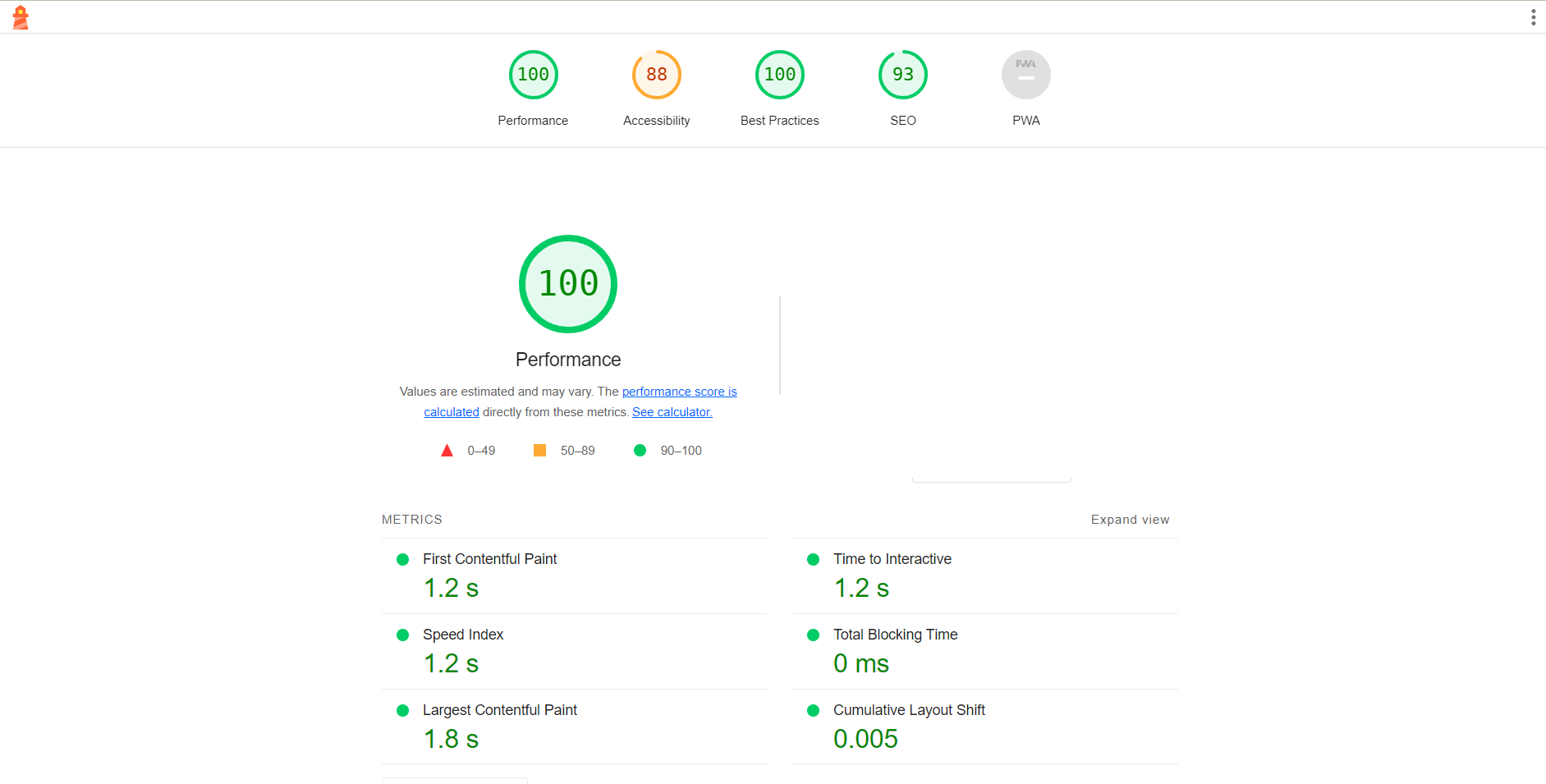
Task: Expand the Largest Contentful Paint metric
Action: coord(575,727)
